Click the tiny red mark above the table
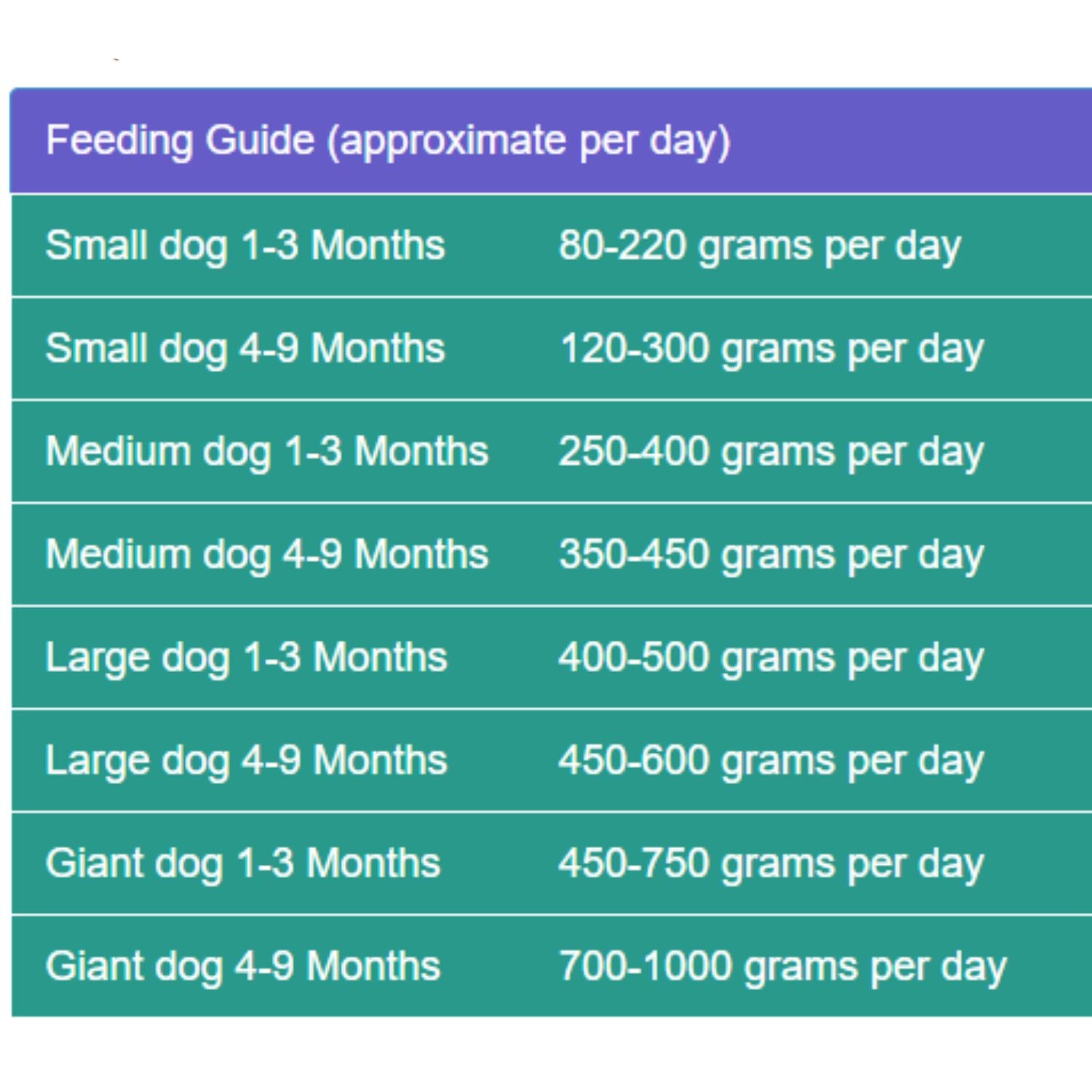Image resolution: width=1092 pixels, height=1092 pixels. (116, 59)
